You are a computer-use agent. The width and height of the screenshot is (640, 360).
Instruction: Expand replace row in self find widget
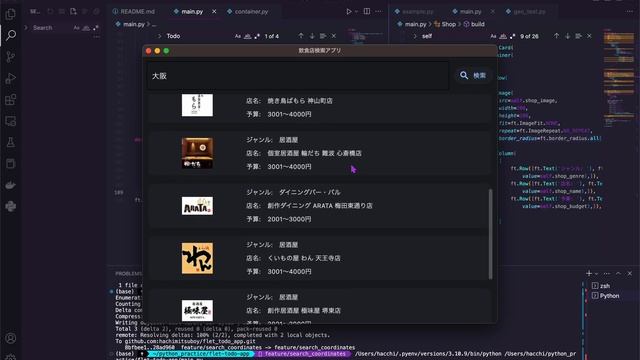pos(415,36)
